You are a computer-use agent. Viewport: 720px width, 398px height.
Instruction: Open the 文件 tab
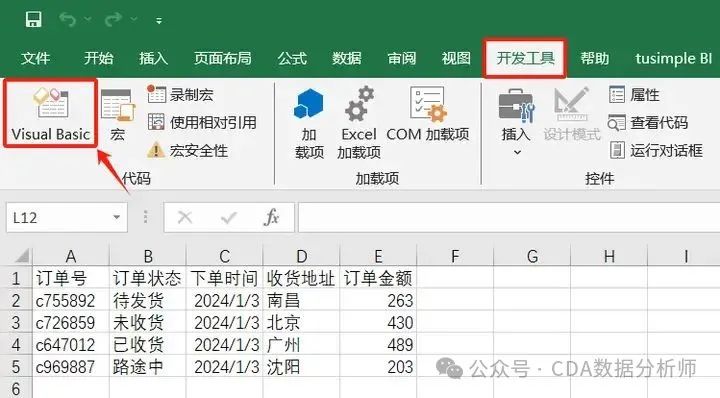coord(35,58)
